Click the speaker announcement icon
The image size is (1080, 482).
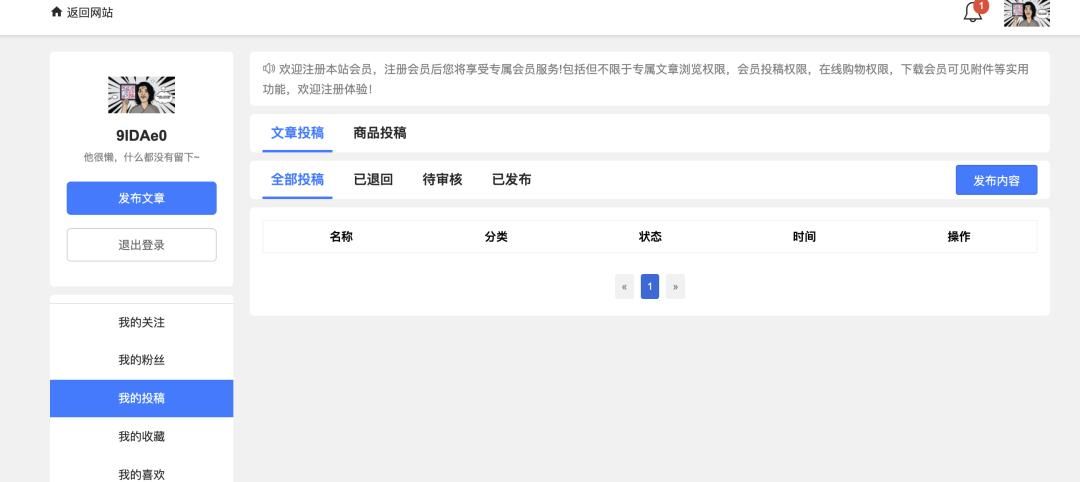coord(269,69)
